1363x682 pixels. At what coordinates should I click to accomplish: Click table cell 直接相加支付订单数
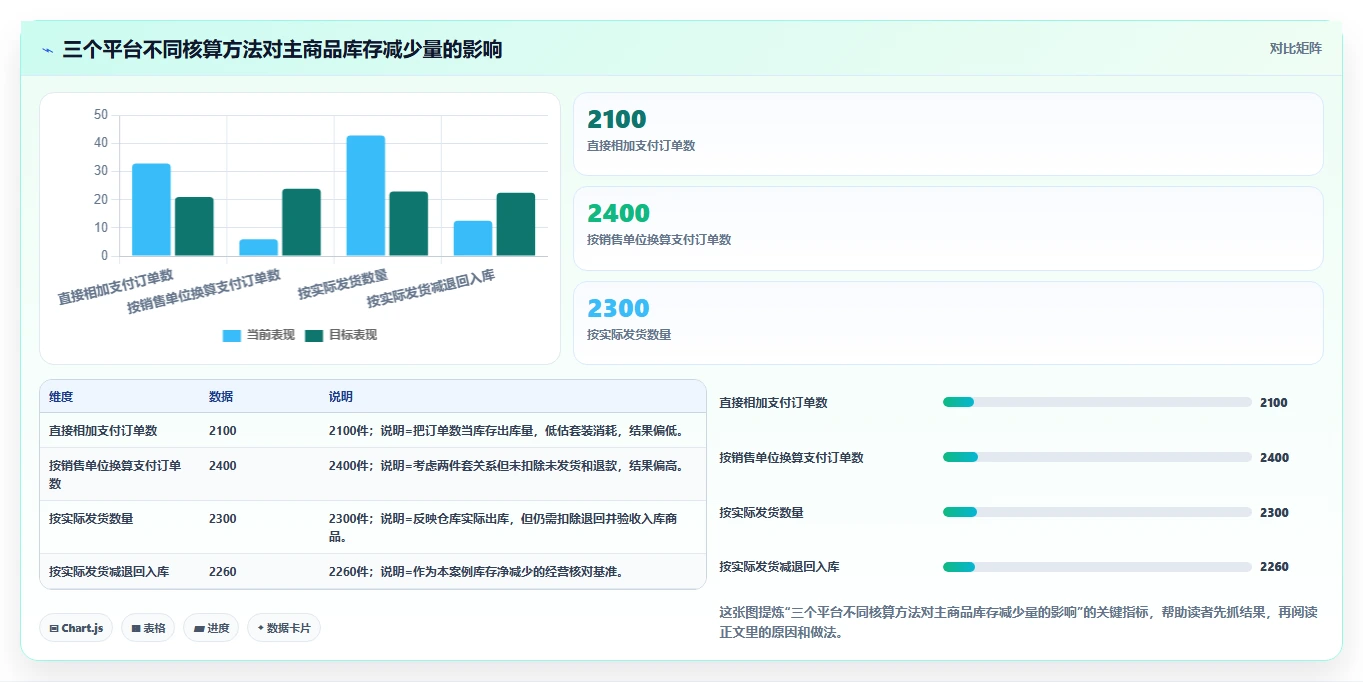103,431
